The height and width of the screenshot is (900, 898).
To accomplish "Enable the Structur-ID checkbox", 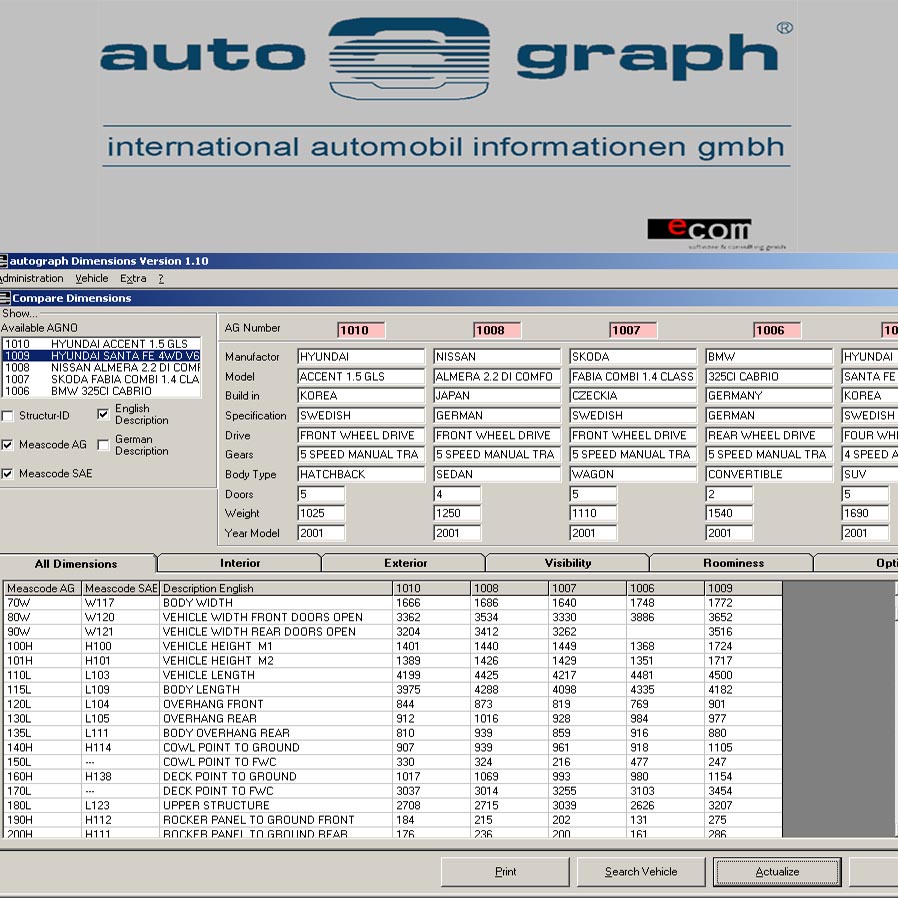I will (7, 416).
